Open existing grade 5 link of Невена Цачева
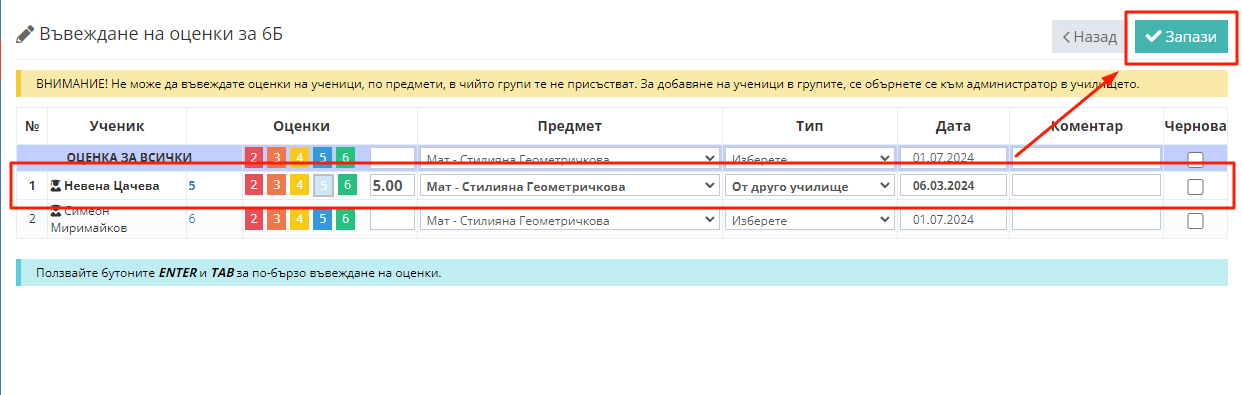This screenshot has width=1242, height=395. [x=192, y=185]
